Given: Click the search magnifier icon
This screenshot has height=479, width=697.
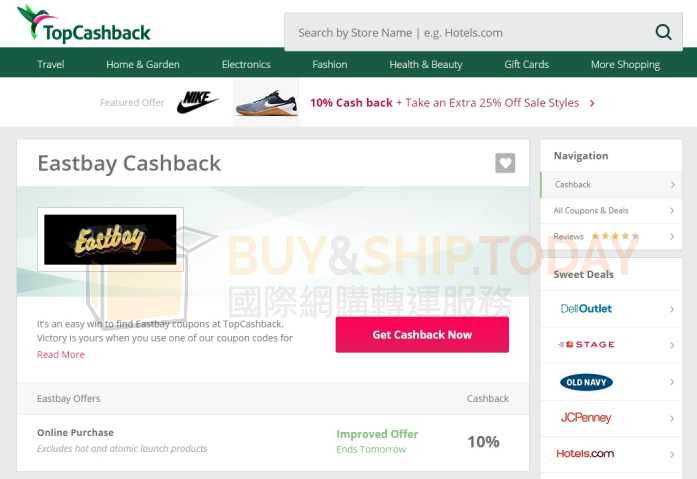Looking at the screenshot, I should 663,32.
